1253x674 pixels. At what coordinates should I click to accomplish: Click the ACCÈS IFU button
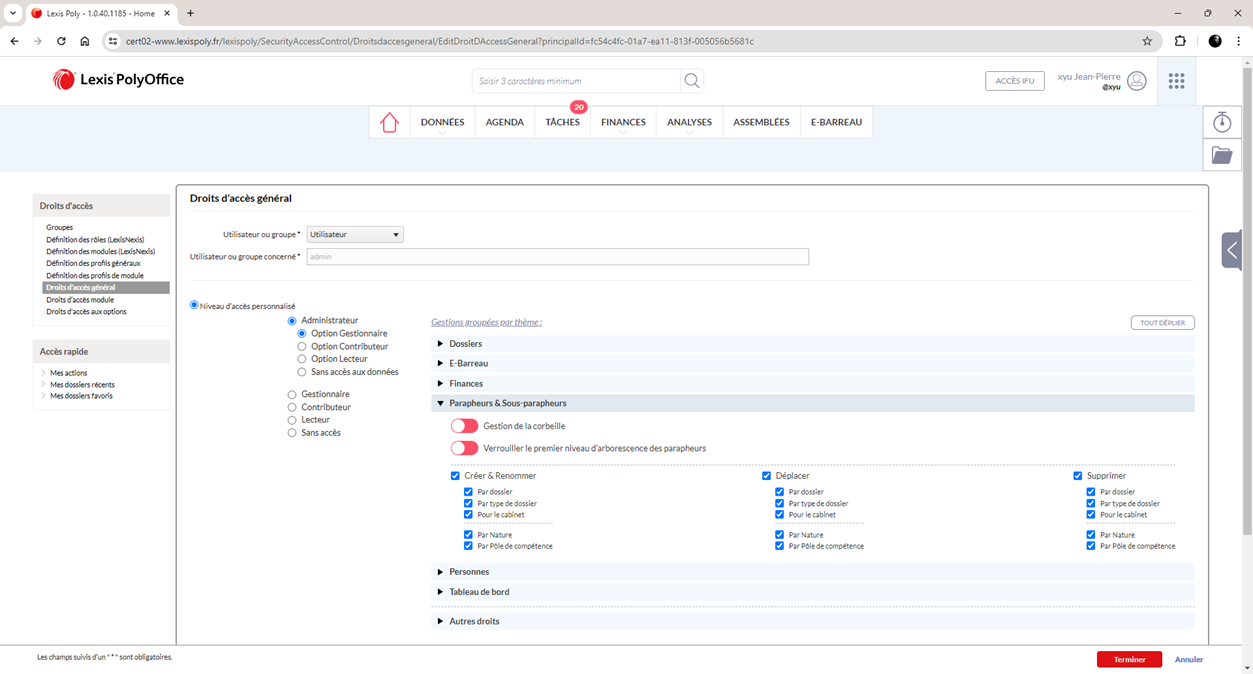(x=1015, y=81)
